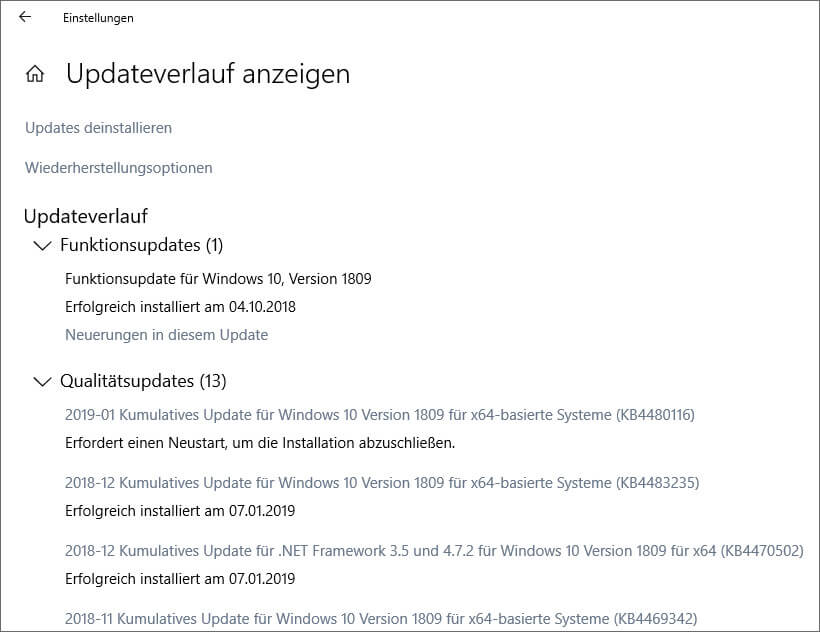
Task: Open update KB4480116 details
Action: (381, 414)
